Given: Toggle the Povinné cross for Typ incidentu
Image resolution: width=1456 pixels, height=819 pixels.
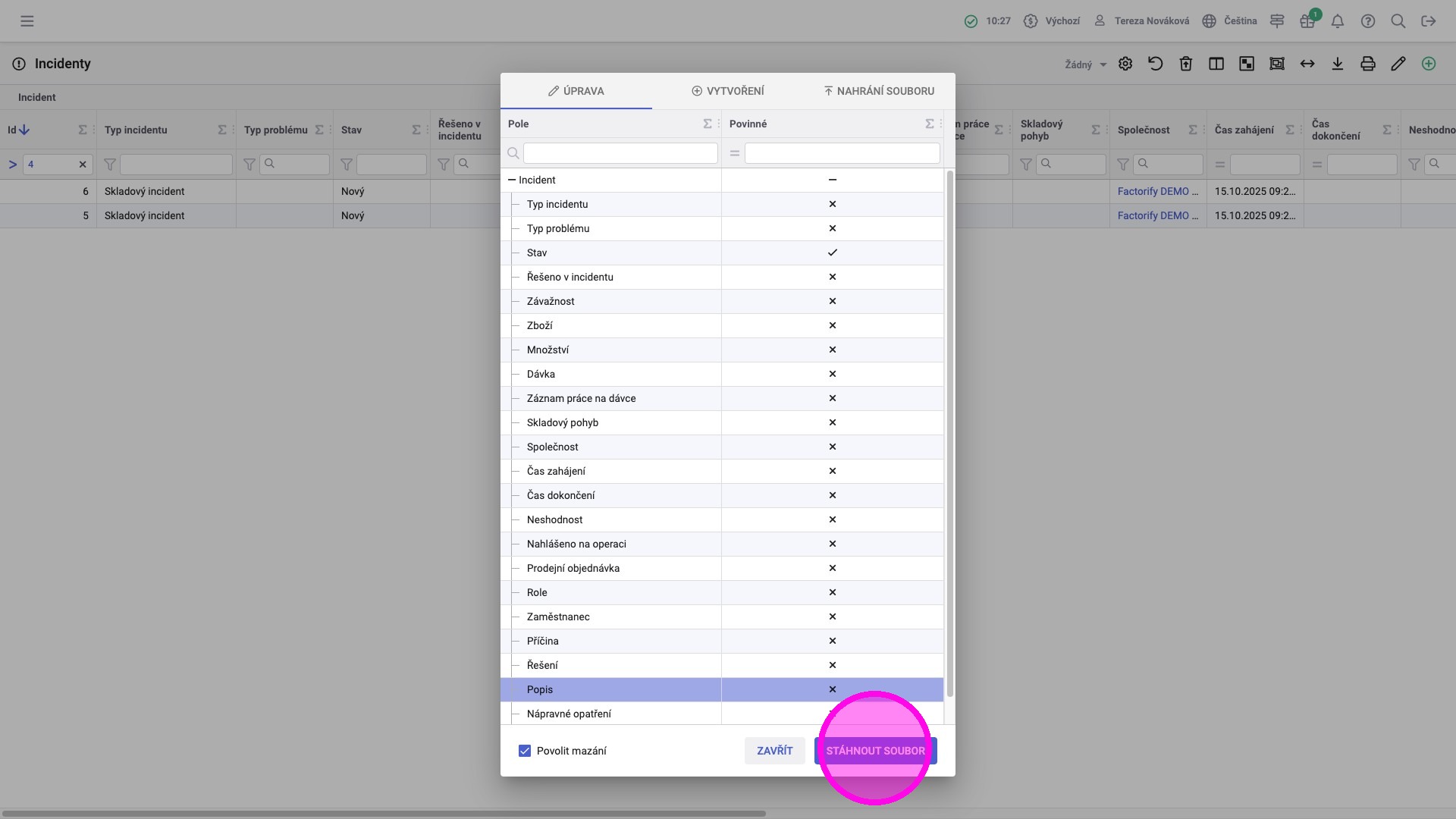Looking at the screenshot, I should [832, 204].
